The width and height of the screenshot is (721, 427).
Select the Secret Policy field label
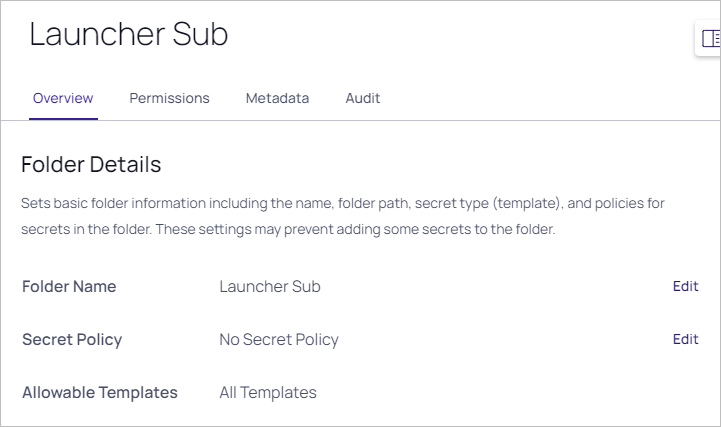[72, 339]
